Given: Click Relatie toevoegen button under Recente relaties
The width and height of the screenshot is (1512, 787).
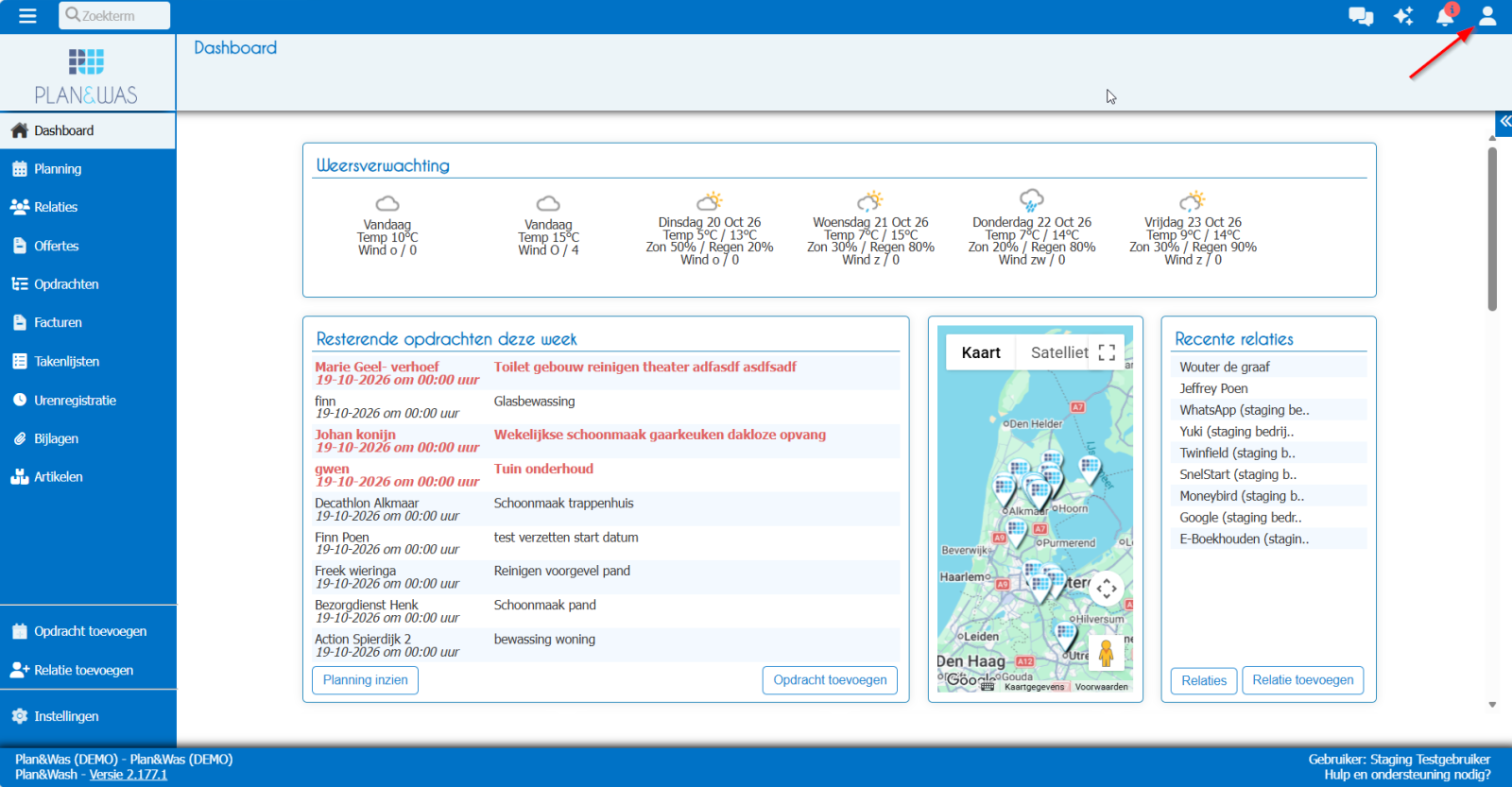Looking at the screenshot, I should (1303, 680).
